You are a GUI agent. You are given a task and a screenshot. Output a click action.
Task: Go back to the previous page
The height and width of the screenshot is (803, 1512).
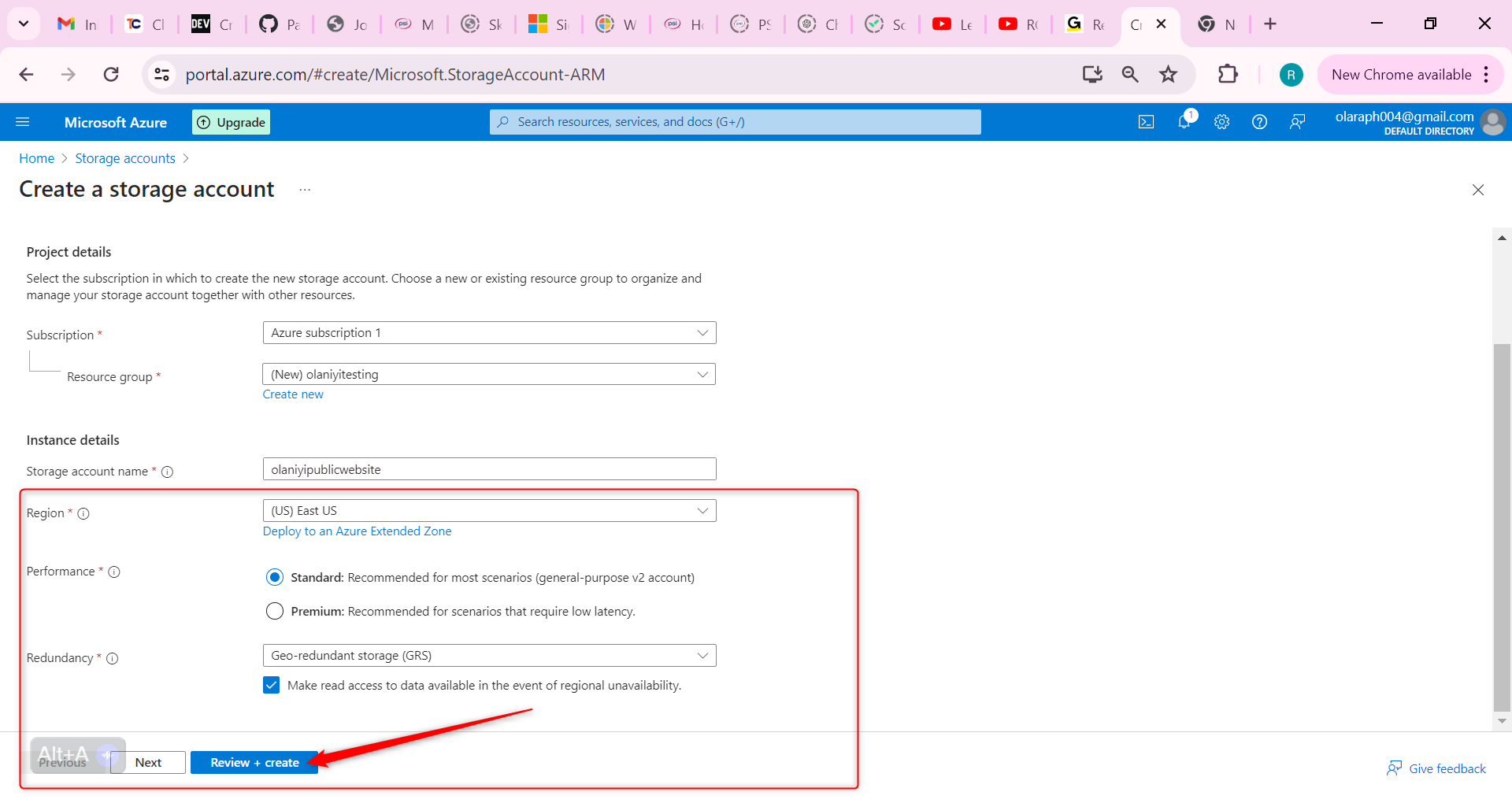[26, 75]
